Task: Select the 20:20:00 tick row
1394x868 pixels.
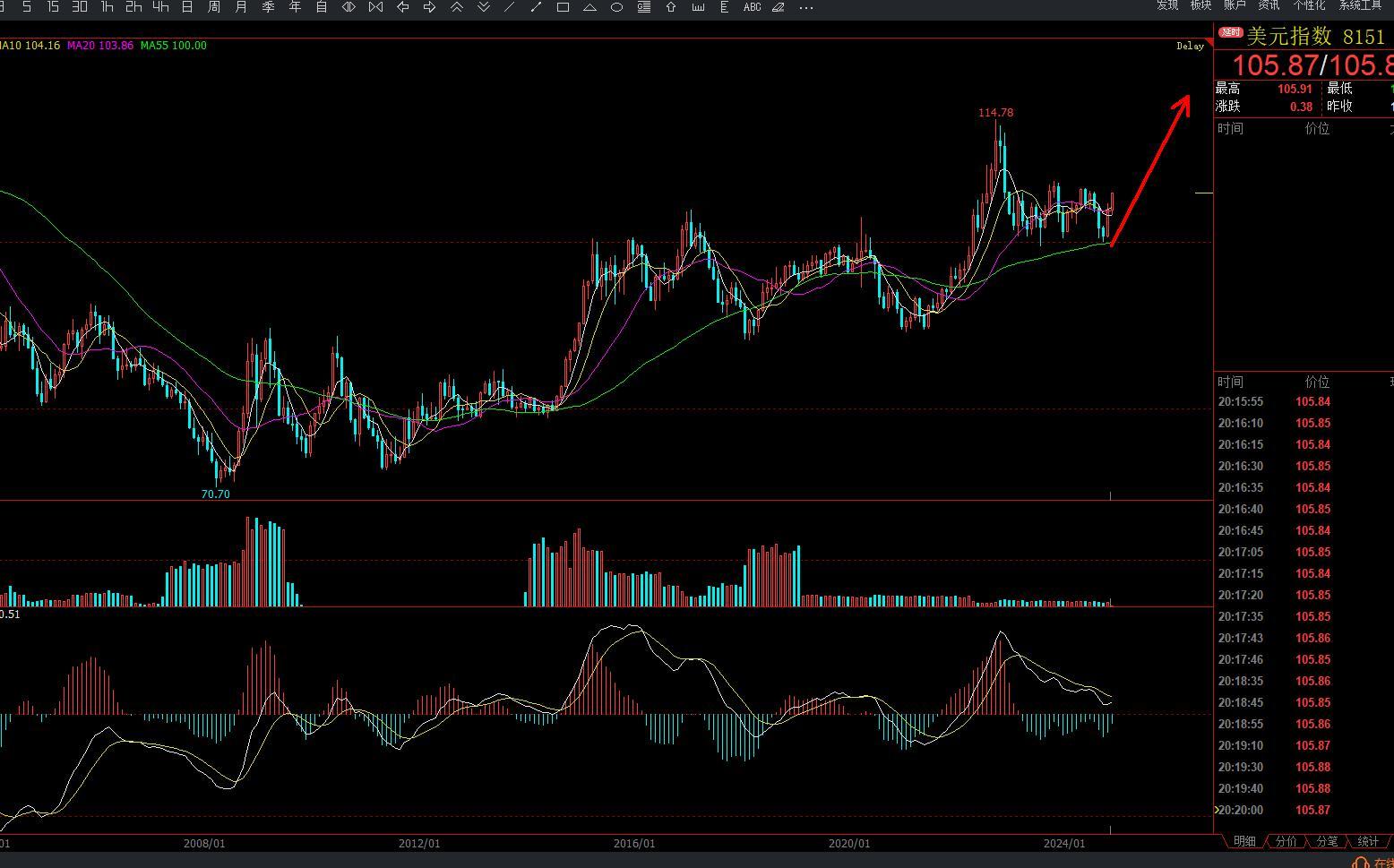Action: click(x=1304, y=811)
